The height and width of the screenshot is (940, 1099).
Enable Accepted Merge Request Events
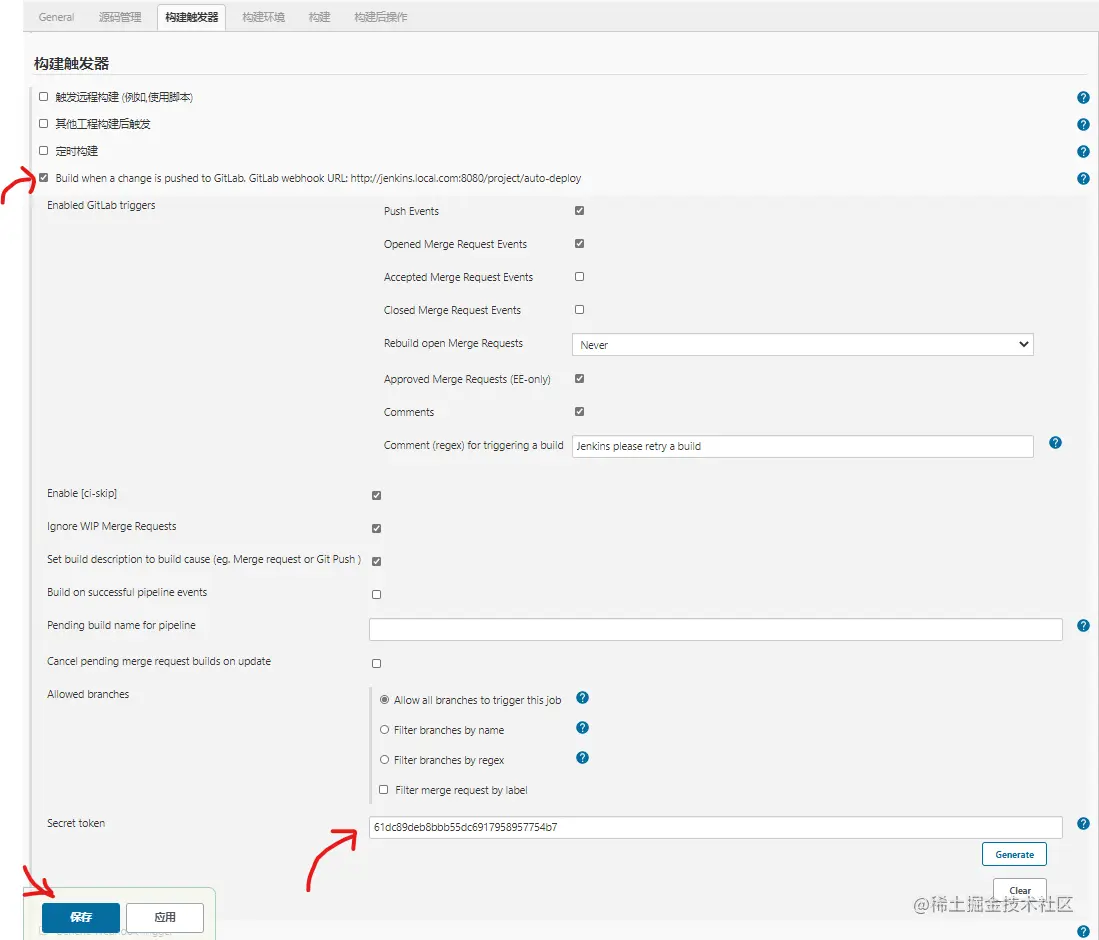(579, 276)
